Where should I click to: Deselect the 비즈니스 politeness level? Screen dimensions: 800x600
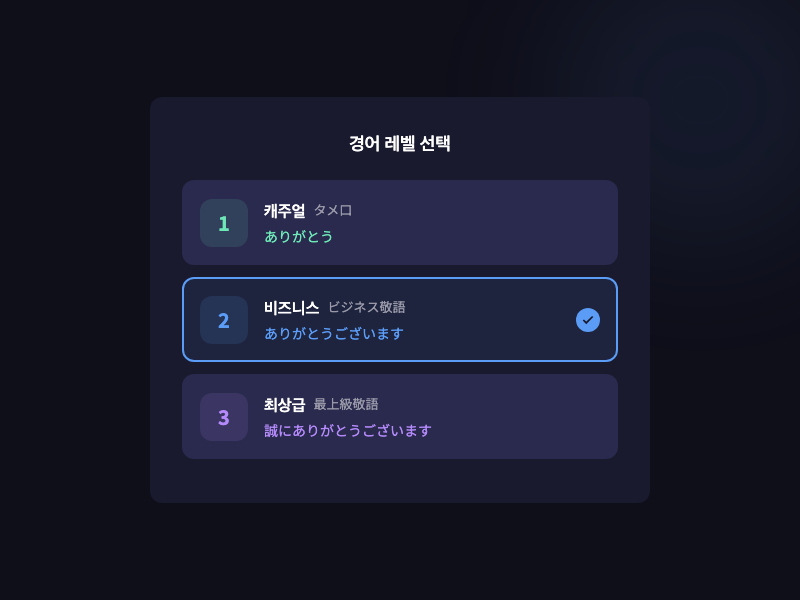click(400, 320)
